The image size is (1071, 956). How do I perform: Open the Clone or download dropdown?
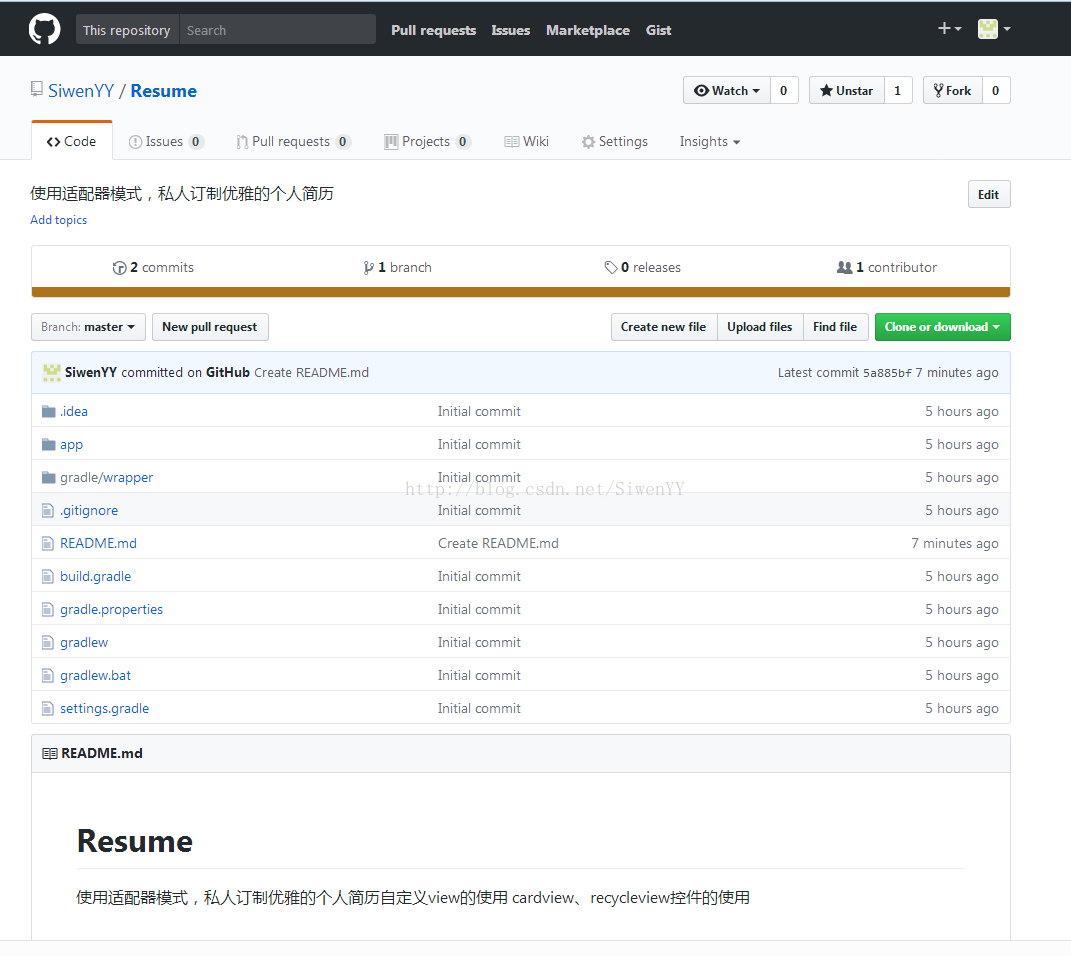point(943,327)
